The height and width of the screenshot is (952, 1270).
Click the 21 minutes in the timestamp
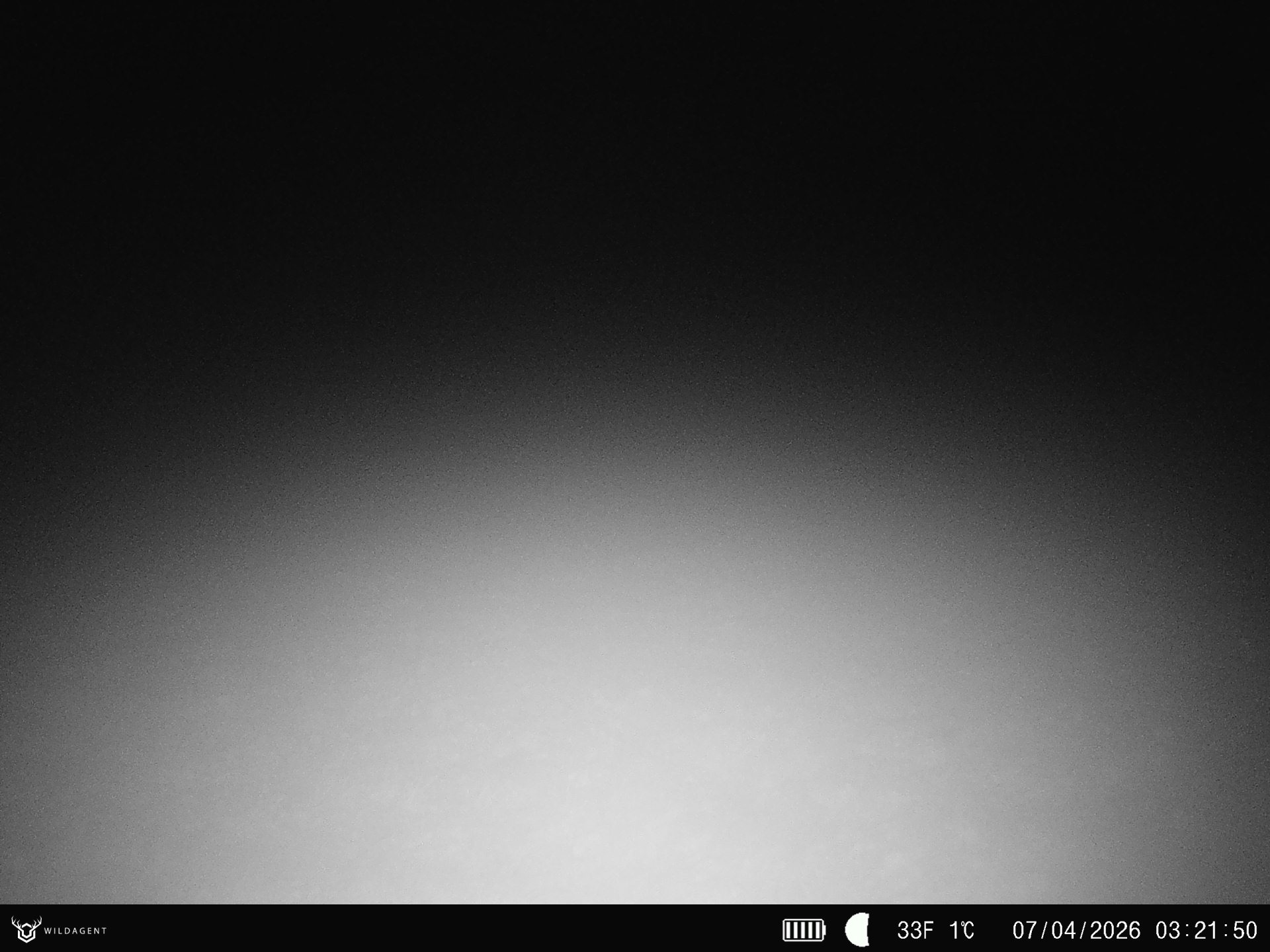[x=1206, y=930]
